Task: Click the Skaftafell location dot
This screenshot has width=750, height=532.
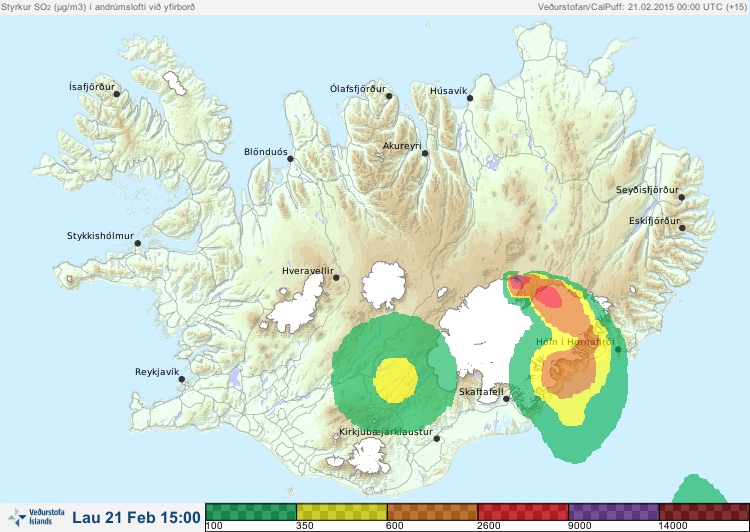Action: [x=506, y=399]
